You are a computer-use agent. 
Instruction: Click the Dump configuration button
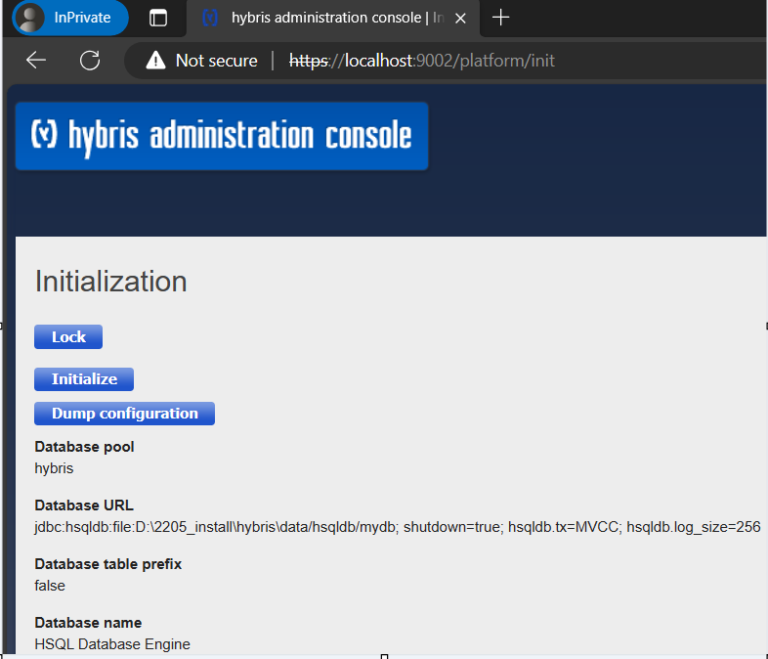pos(124,414)
